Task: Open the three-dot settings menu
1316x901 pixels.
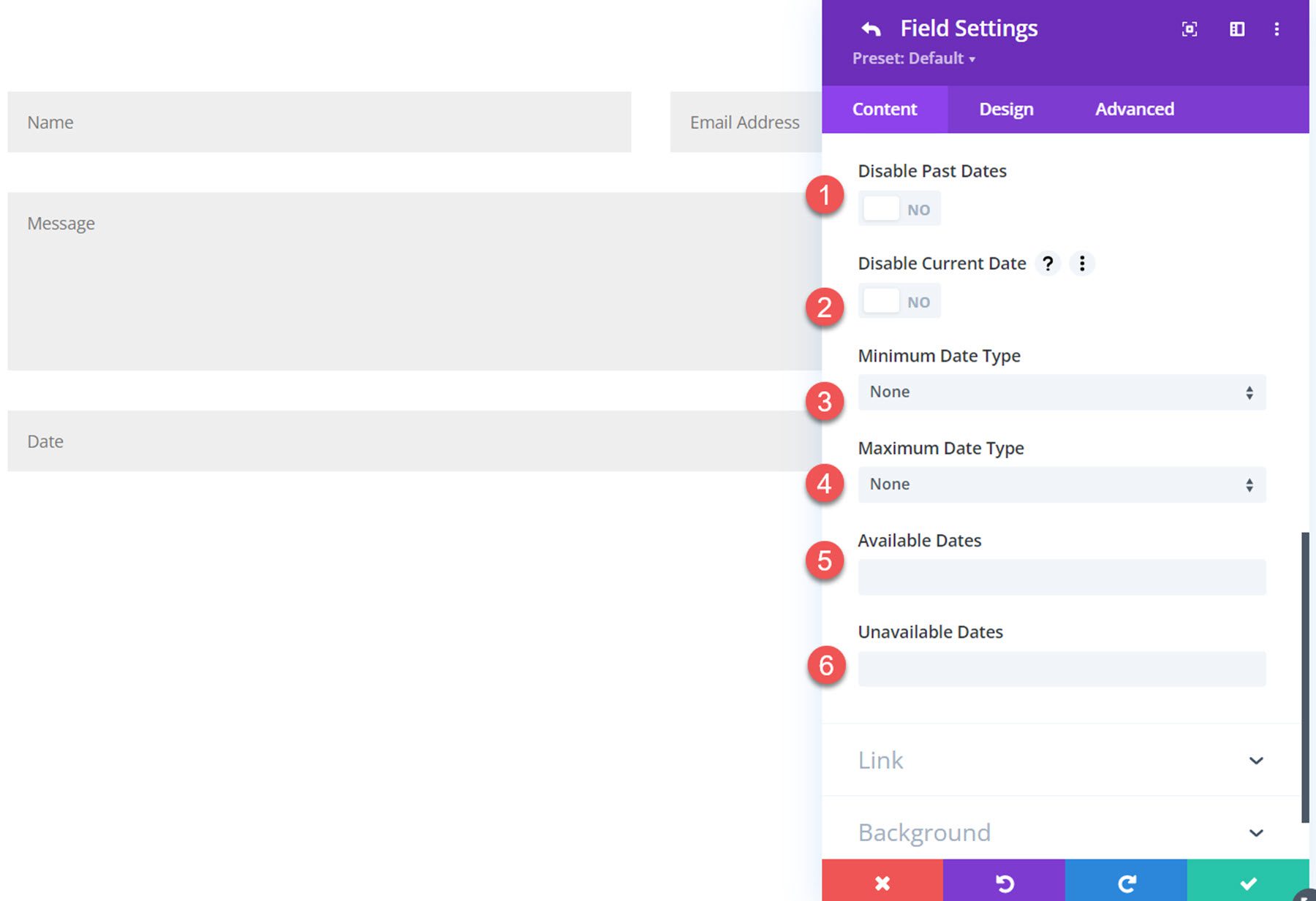Action: 1277,28
